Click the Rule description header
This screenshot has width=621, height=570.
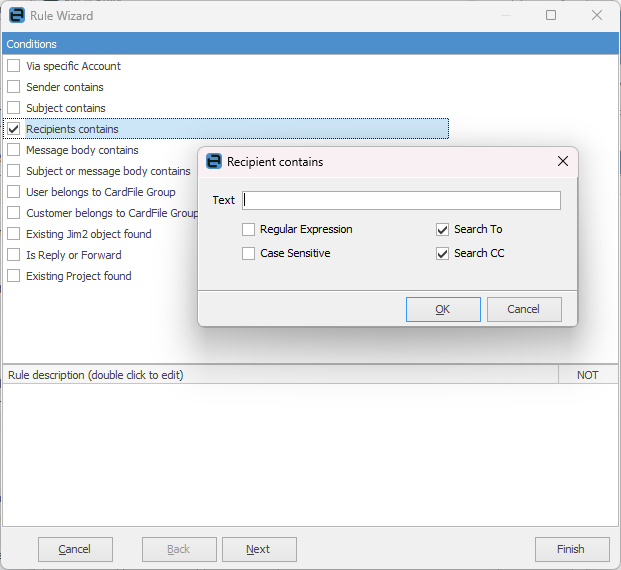[x=280, y=375]
